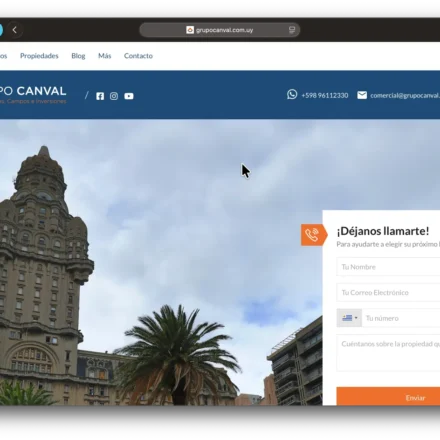440x440 pixels.
Task: Open the Instagram profile icon
Action: [x=114, y=96]
